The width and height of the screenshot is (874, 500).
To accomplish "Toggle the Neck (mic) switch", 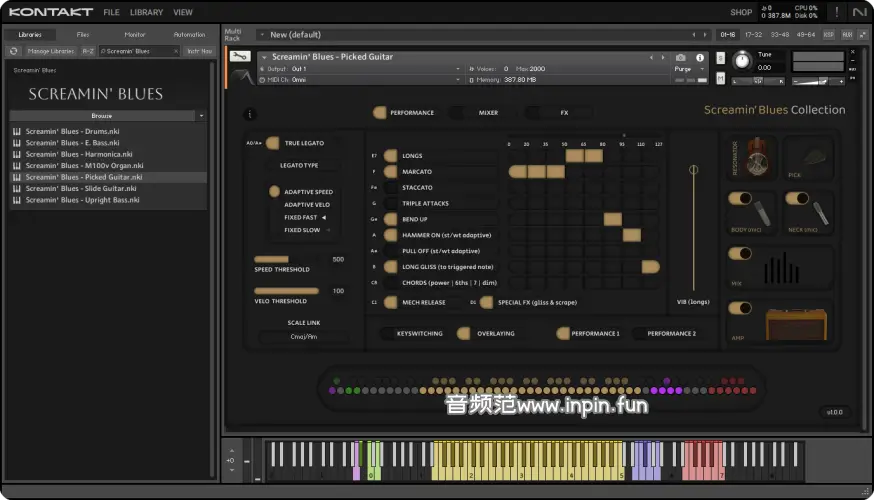I will [796, 199].
